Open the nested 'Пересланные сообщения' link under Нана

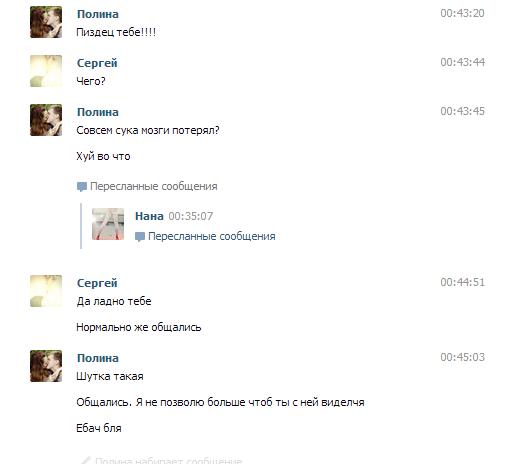pyautogui.click(x=212, y=236)
